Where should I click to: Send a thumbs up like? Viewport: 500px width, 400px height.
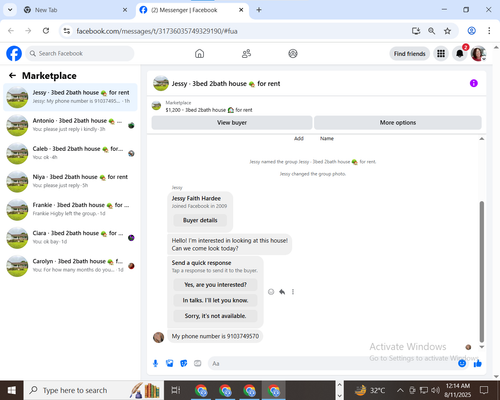point(478,363)
